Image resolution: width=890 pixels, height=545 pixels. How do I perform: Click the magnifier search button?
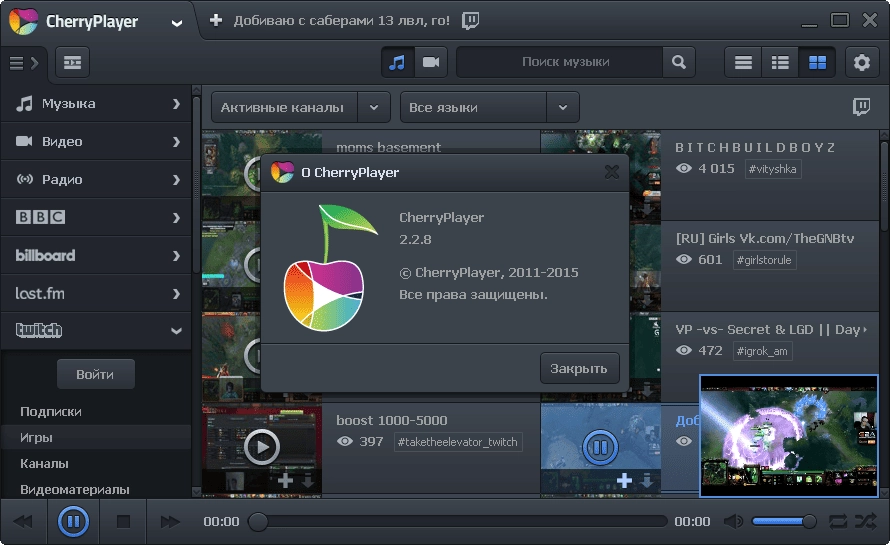[679, 62]
